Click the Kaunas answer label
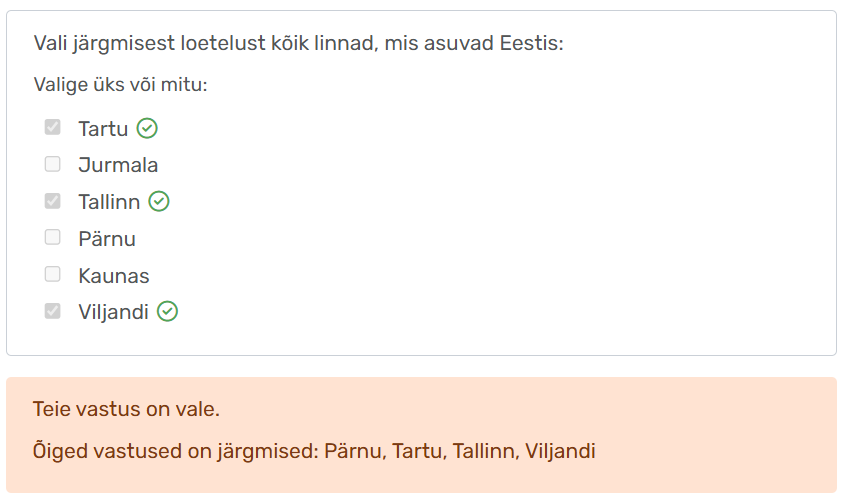 click(x=114, y=276)
